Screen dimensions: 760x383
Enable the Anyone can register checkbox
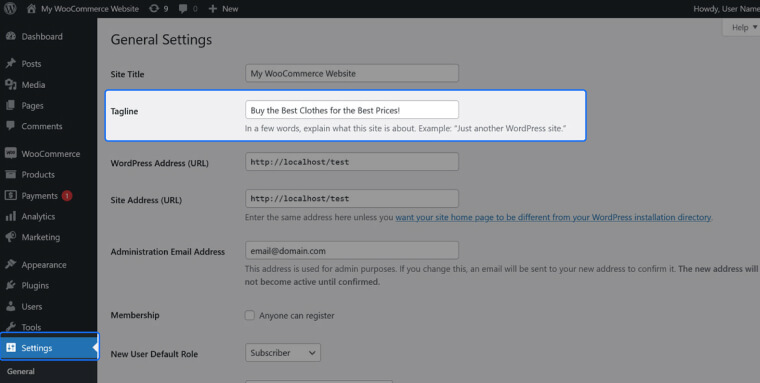click(x=250, y=315)
